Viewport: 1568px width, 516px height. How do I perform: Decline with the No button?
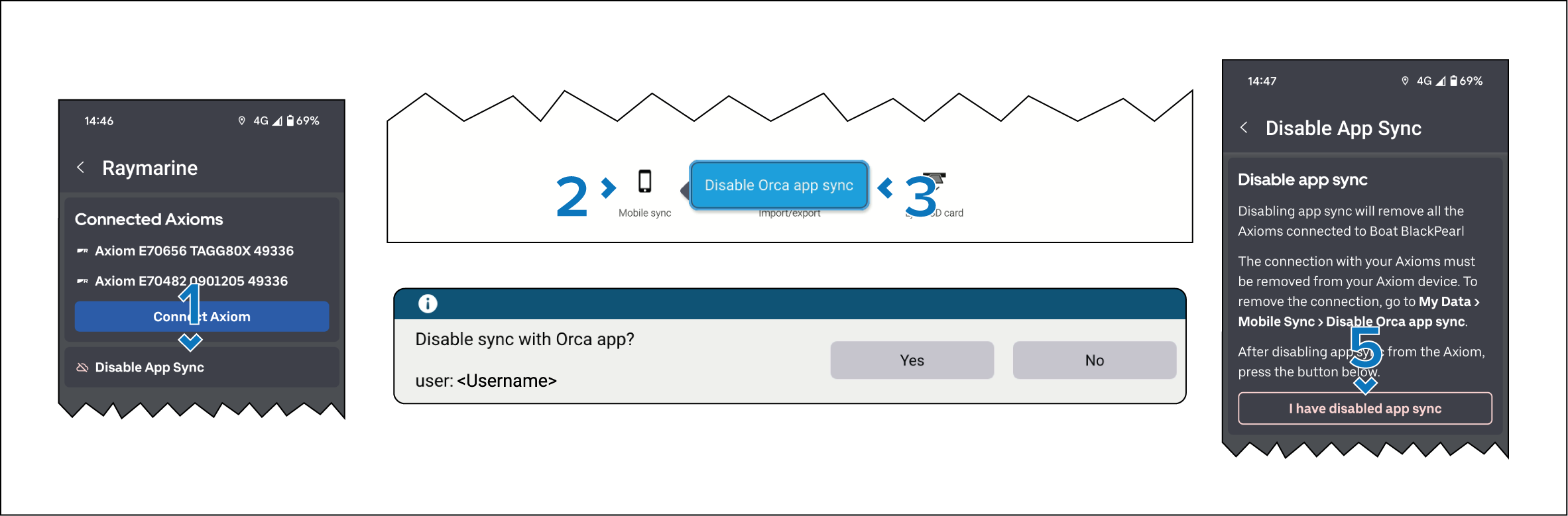1094,360
